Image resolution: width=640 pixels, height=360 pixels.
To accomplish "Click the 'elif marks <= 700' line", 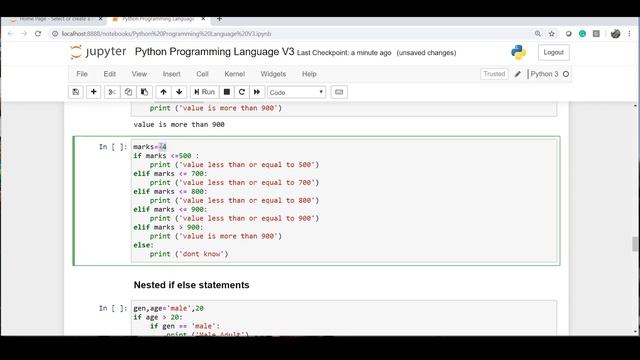I will click(x=170, y=173).
